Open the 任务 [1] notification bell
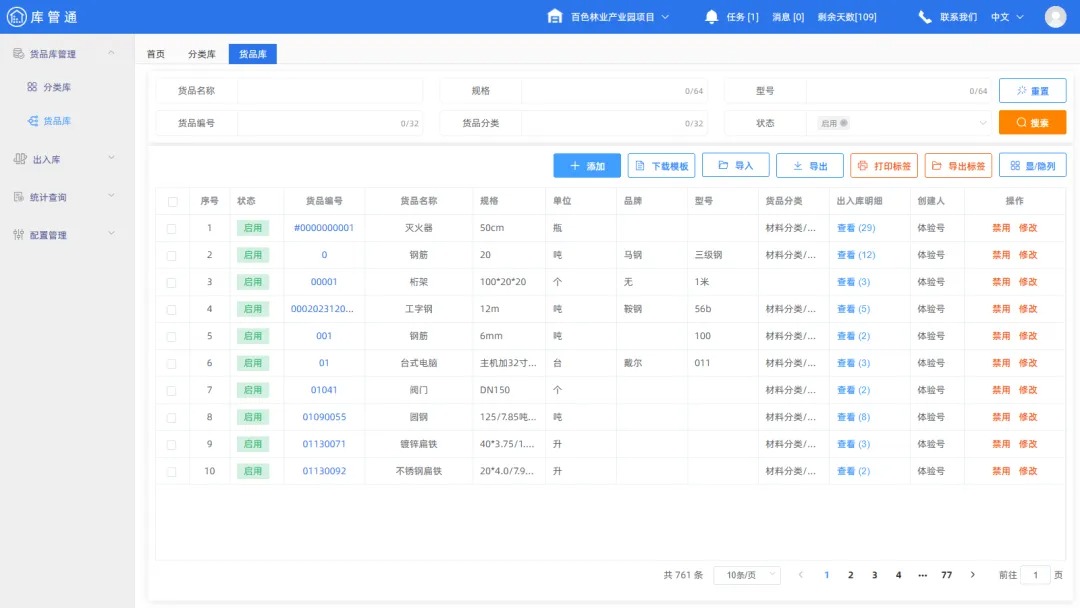This screenshot has width=1080, height=608. coord(710,16)
